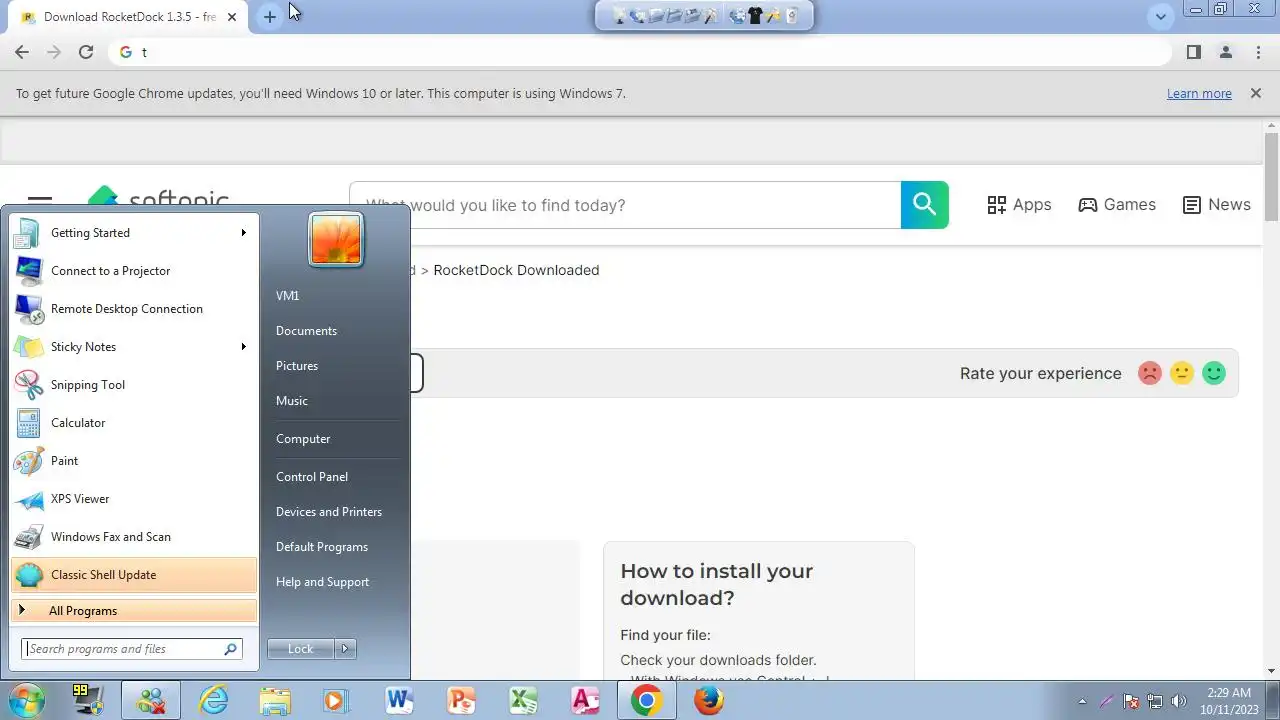Click the Lock button
The width and height of the screenshot is (1280, 720).
click(301, 649)
